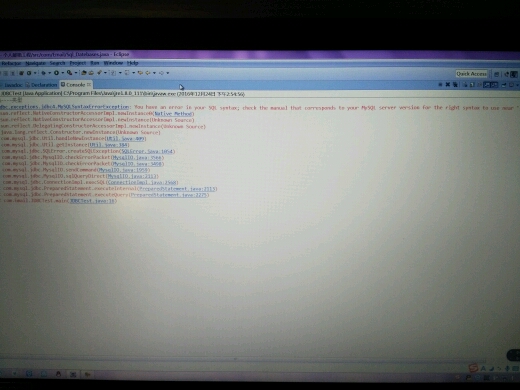
Task: Click the Display Selected Console icon
Action: pos(511,85)
